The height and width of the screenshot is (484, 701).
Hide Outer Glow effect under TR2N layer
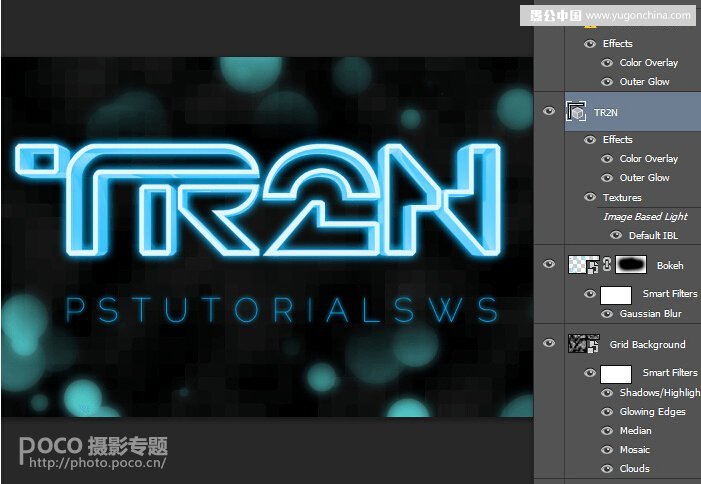click(607, 178)
